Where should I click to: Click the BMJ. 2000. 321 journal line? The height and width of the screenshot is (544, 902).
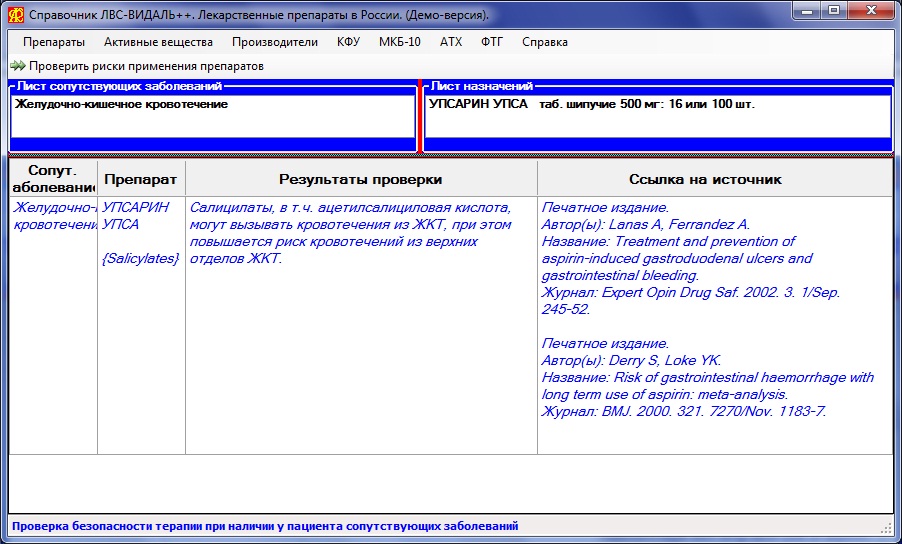pyautogui.click(x=684, y=412)
